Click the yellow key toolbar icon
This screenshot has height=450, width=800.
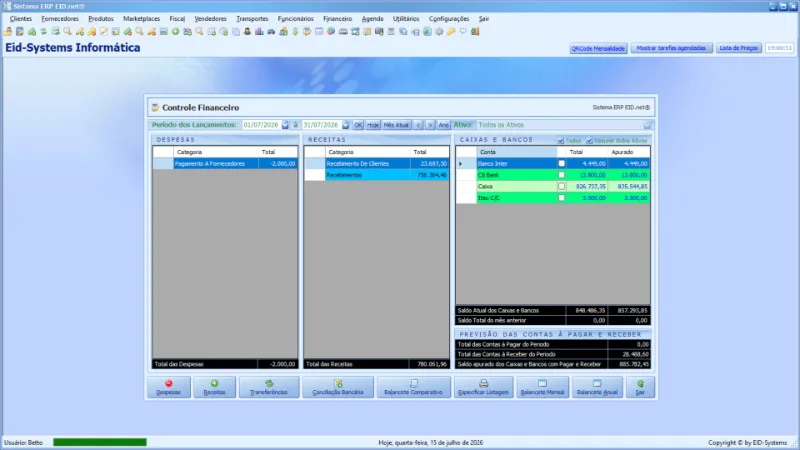451,32
